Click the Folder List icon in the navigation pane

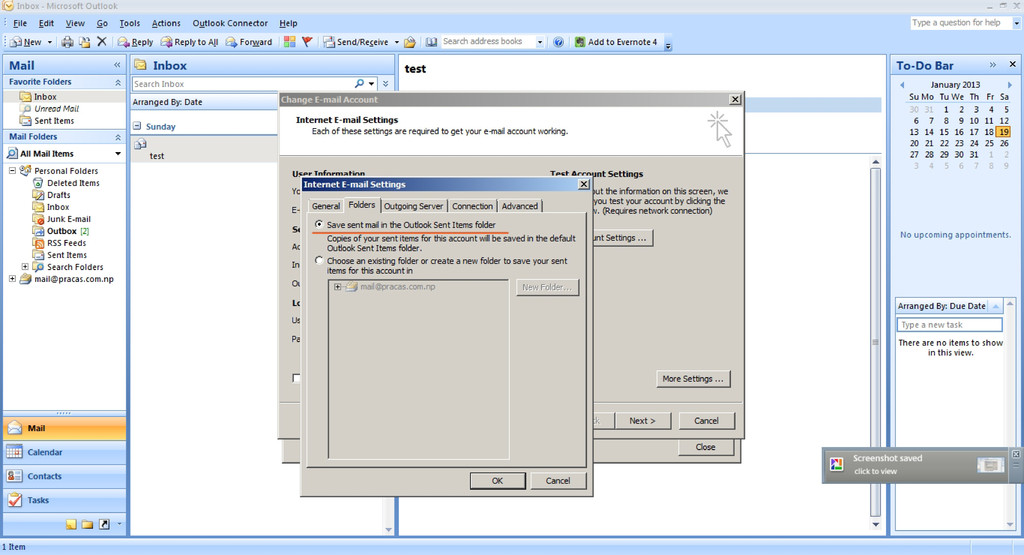87,524
